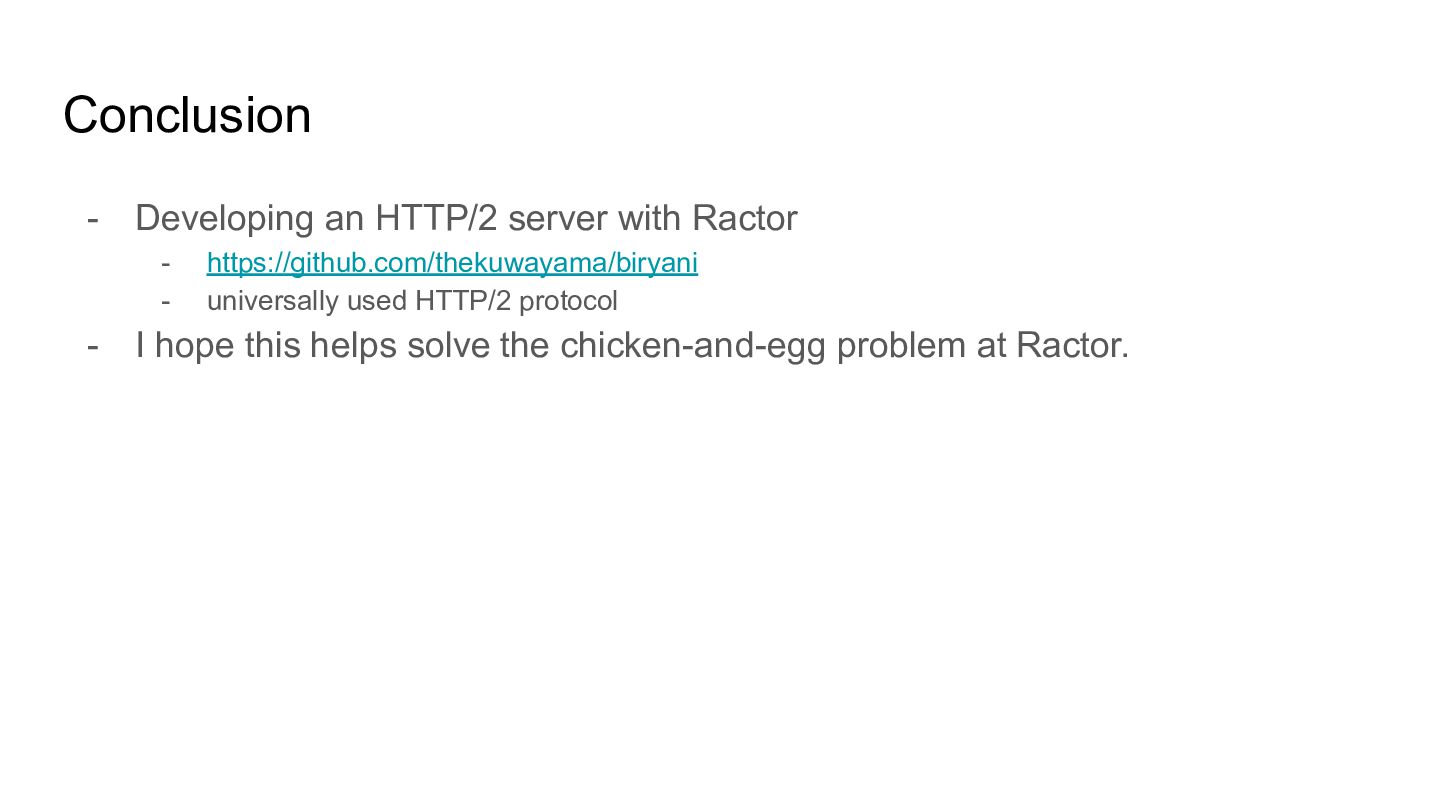Click 'Ractor.' at the end of the last bullet
The width and height of the screenshot is (1440, 810).
pos(1073,345)
